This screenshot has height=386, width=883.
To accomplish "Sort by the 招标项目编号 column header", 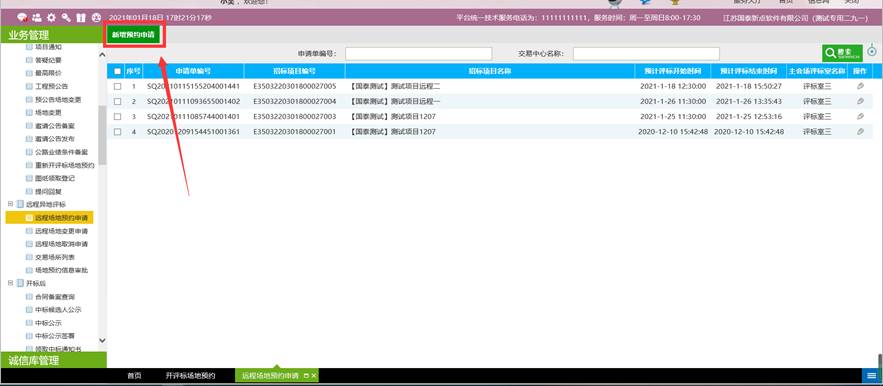I will 295,71.
